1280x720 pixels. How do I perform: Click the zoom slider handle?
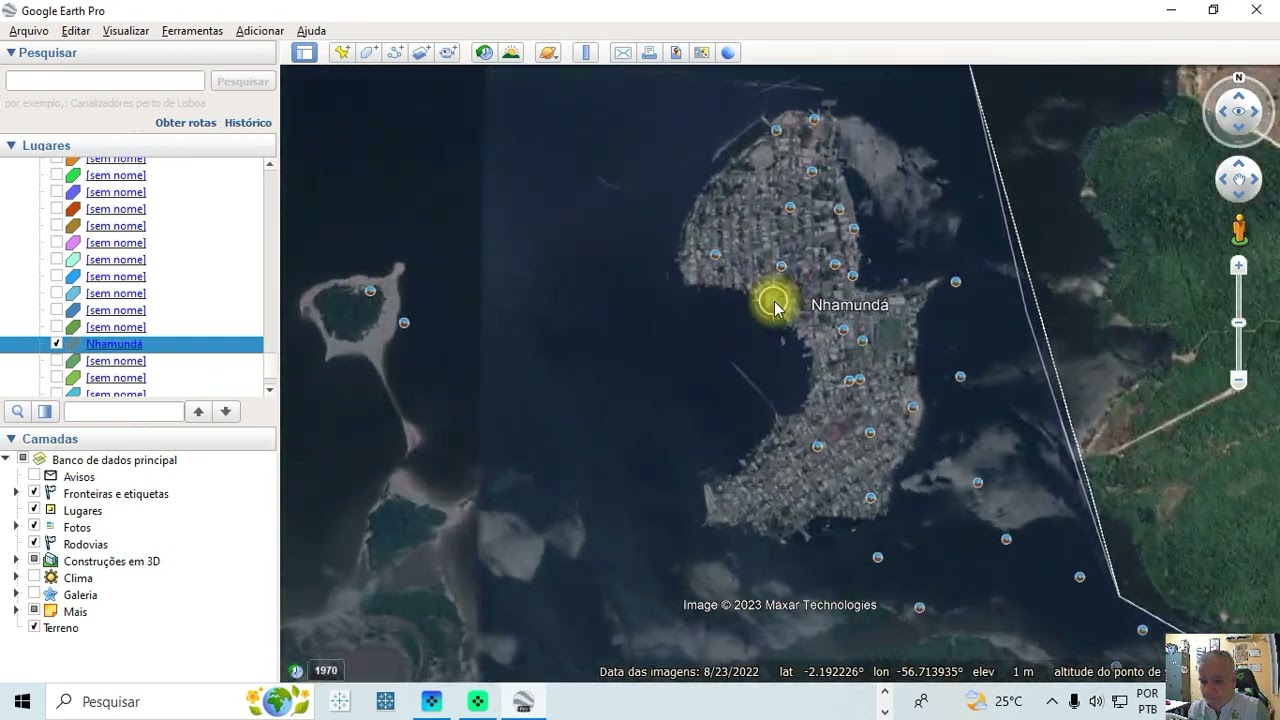[1239, 322]
